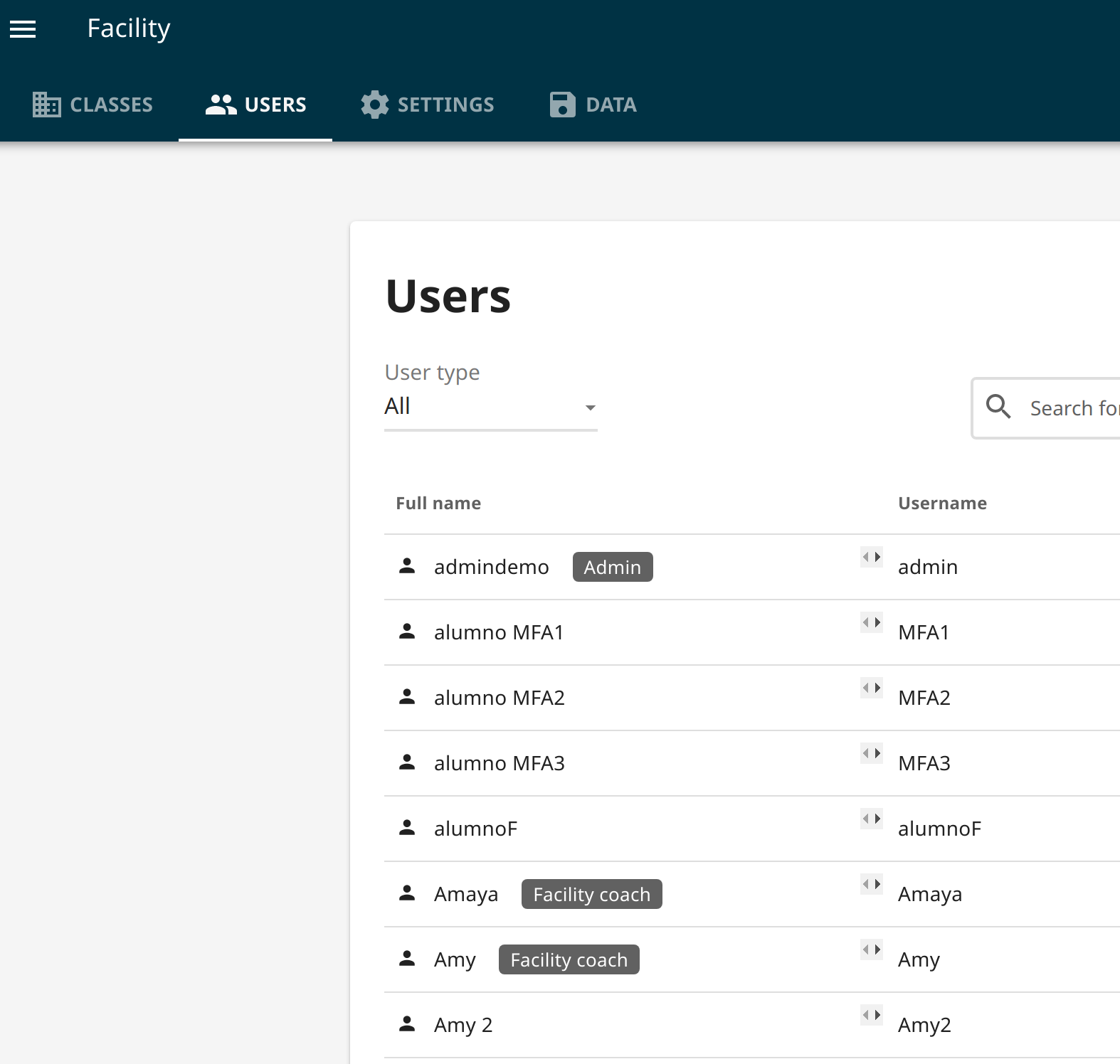Click the Full name column header
The image size is (1120, 1064).
(x=438, y=503)
